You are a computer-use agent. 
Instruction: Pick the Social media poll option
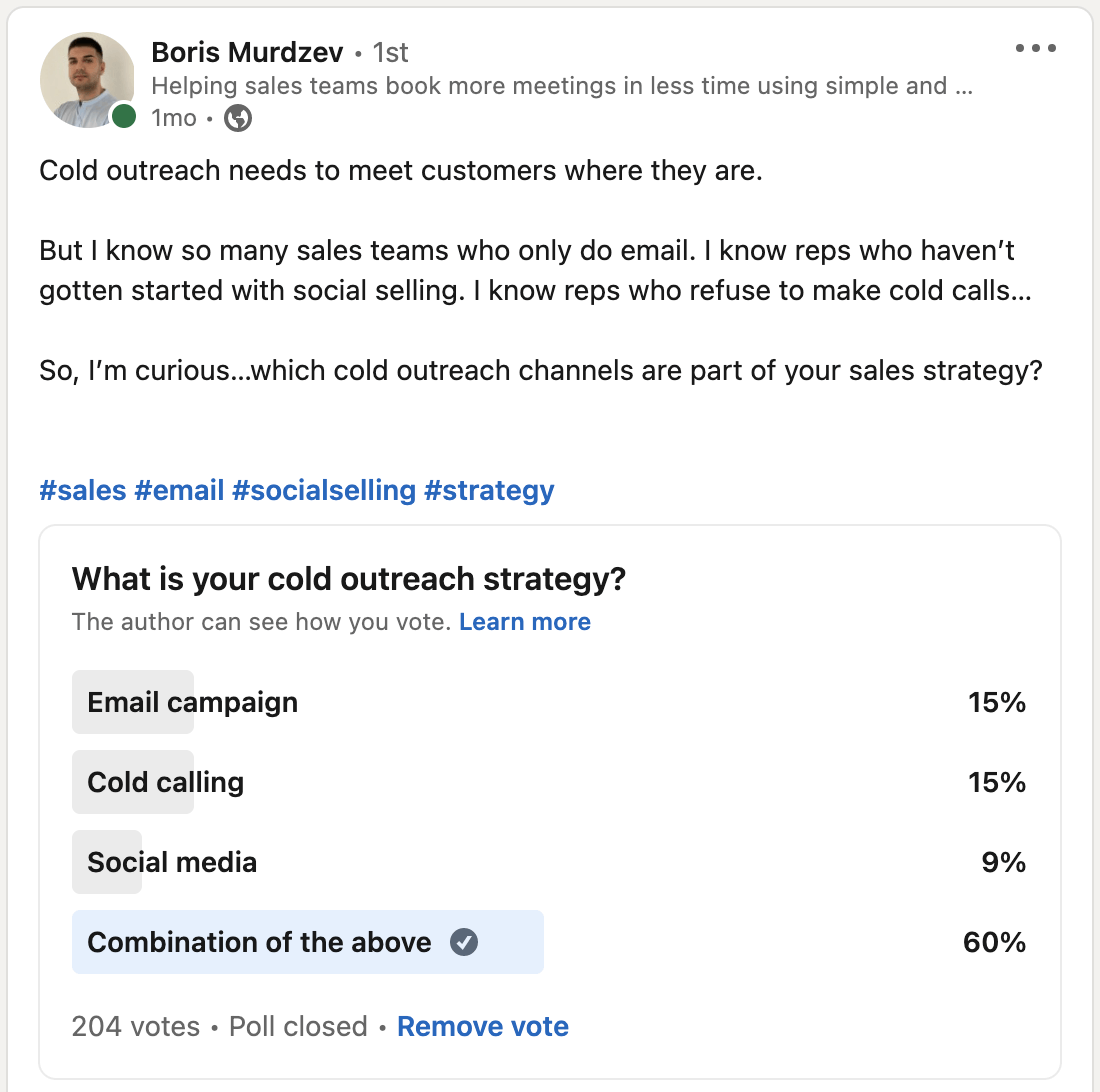click(172, 862)
